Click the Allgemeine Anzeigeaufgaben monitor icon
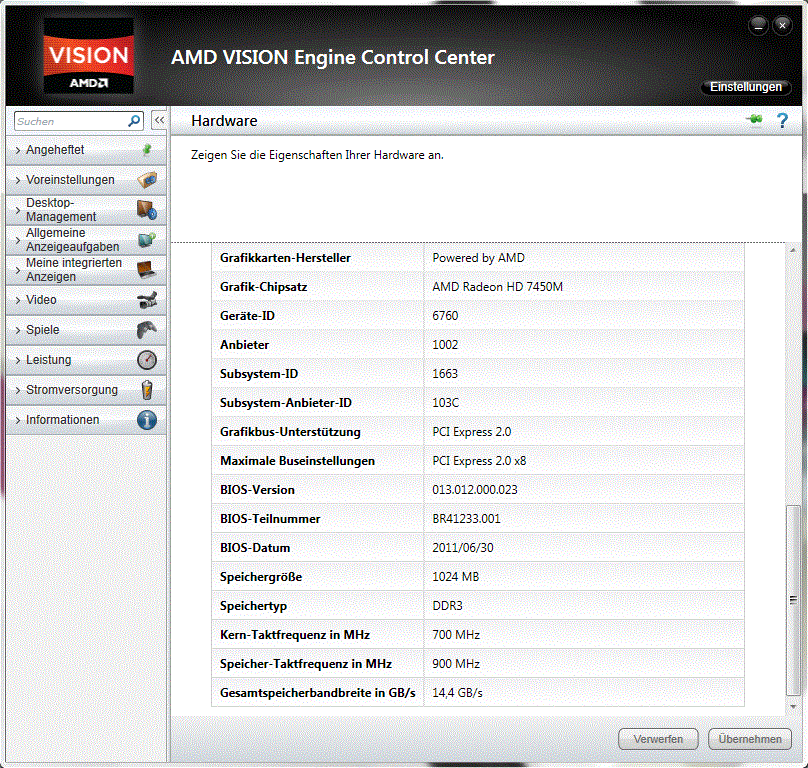 [147, 240]
